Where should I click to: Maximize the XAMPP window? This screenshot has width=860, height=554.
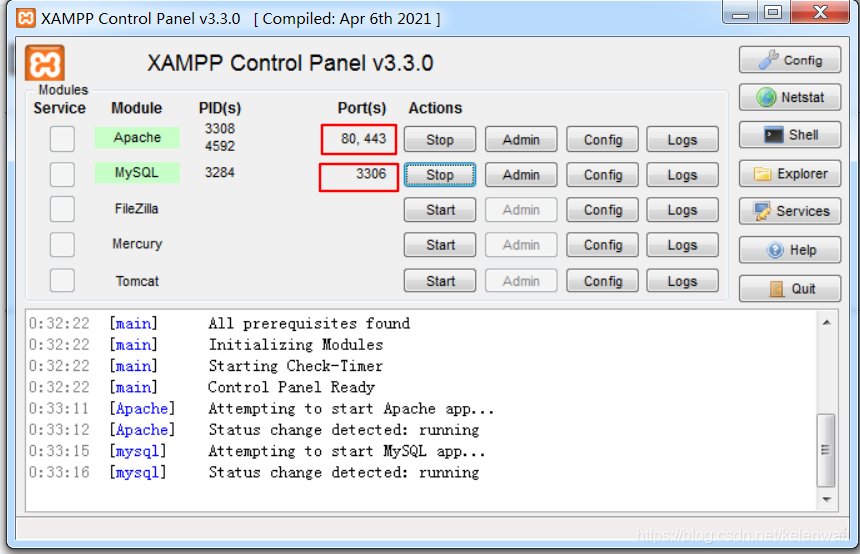coord(773,12)
